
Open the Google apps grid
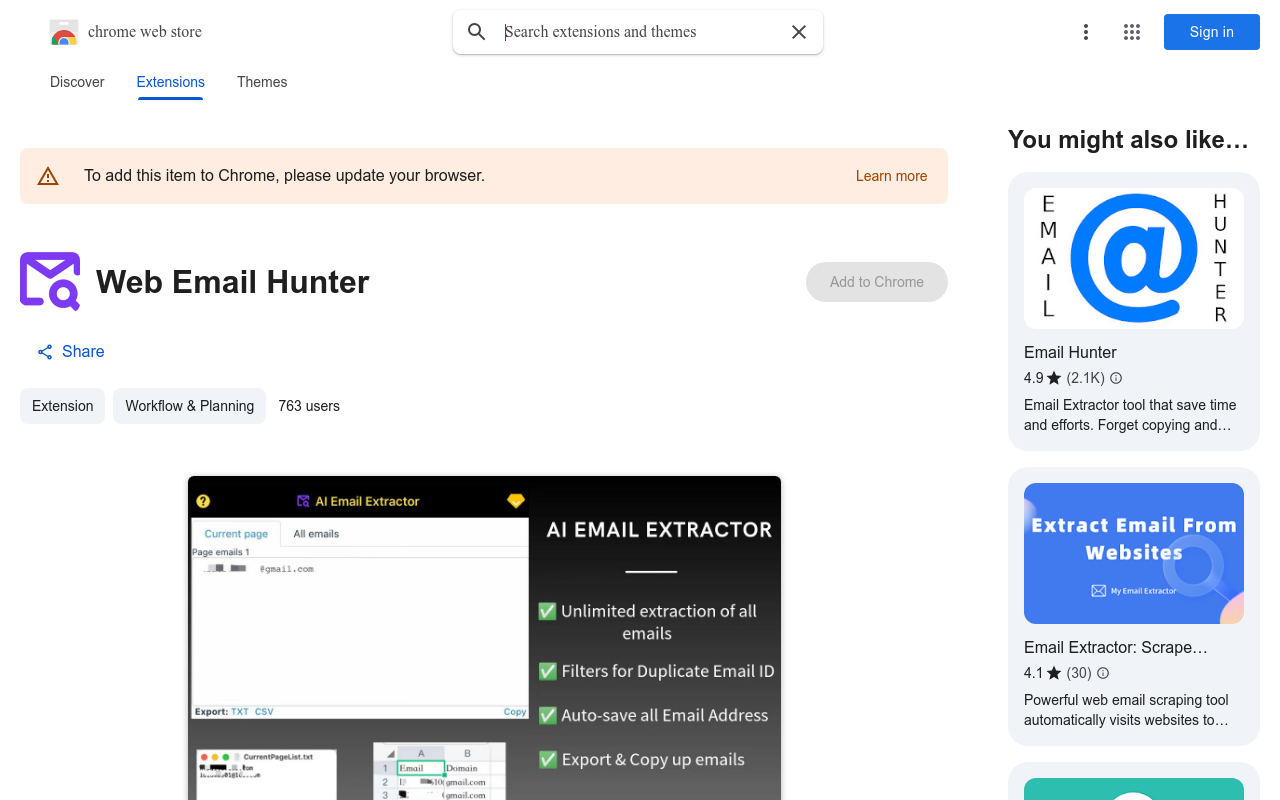(x=1132, y=32)
